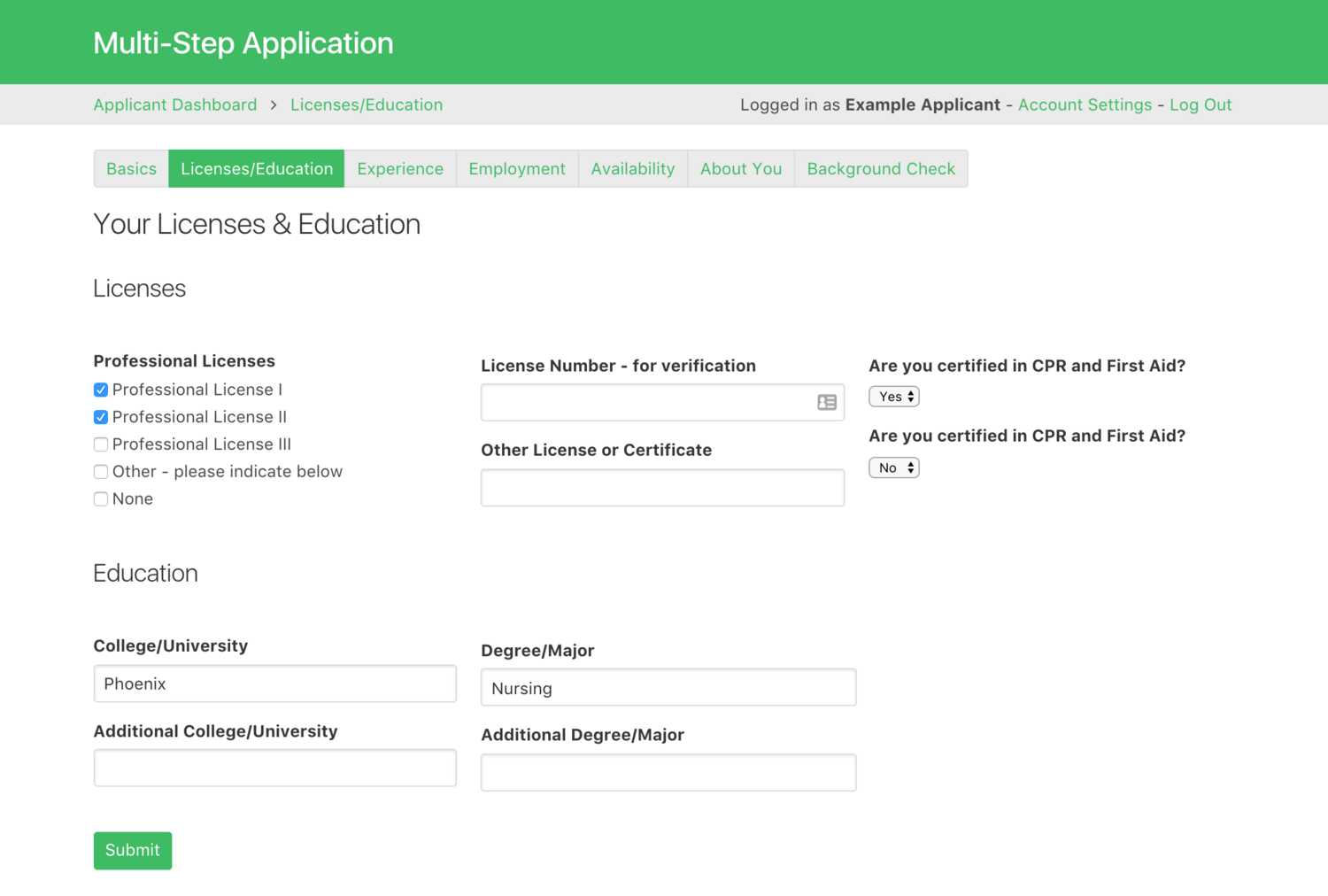Tick the 'Other - please indicate below' checkbox
The height and width of the screenshot is (896, 1328).
(101, 472)
